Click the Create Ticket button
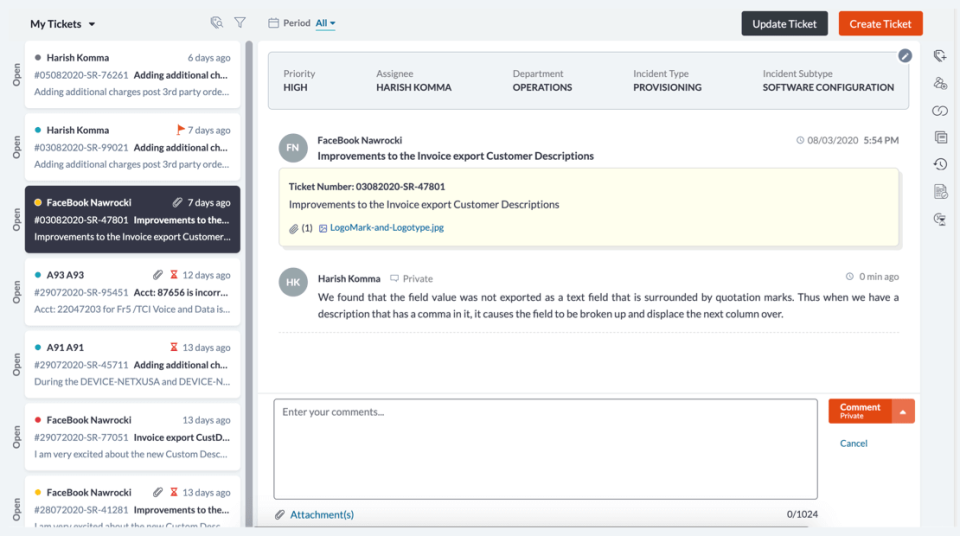 click(x=880, y=24)
